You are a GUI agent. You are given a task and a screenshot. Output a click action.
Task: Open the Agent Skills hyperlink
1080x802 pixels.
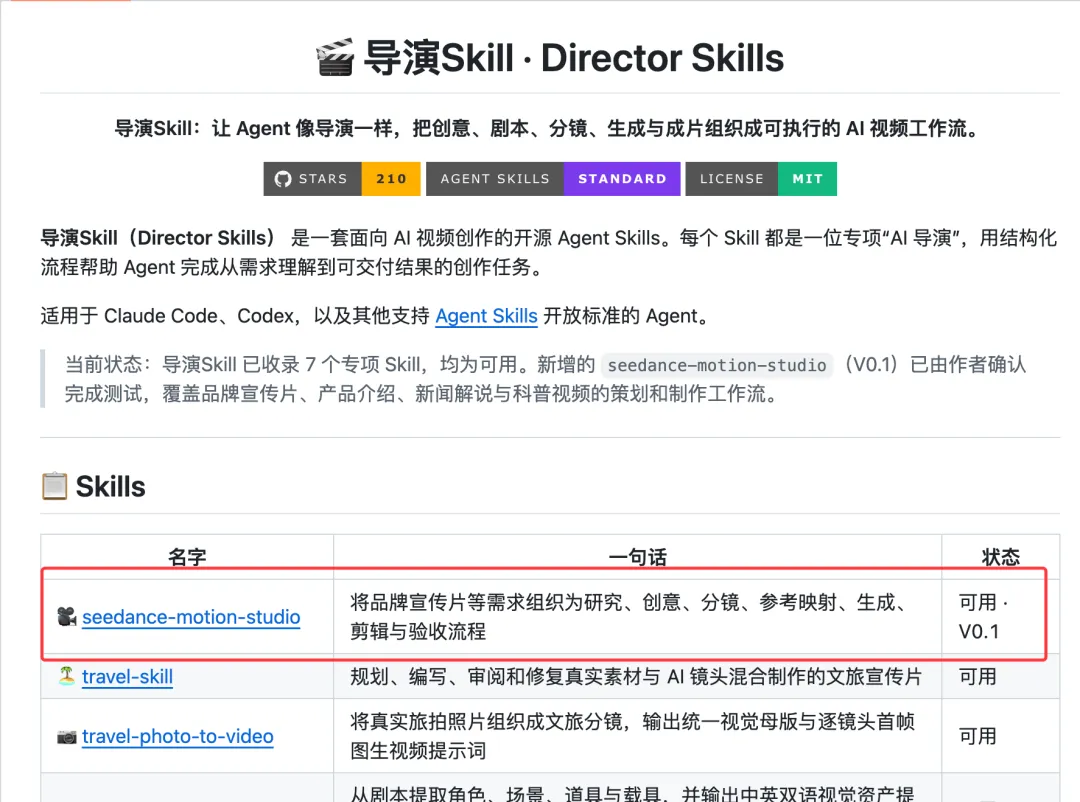(486, 316)
